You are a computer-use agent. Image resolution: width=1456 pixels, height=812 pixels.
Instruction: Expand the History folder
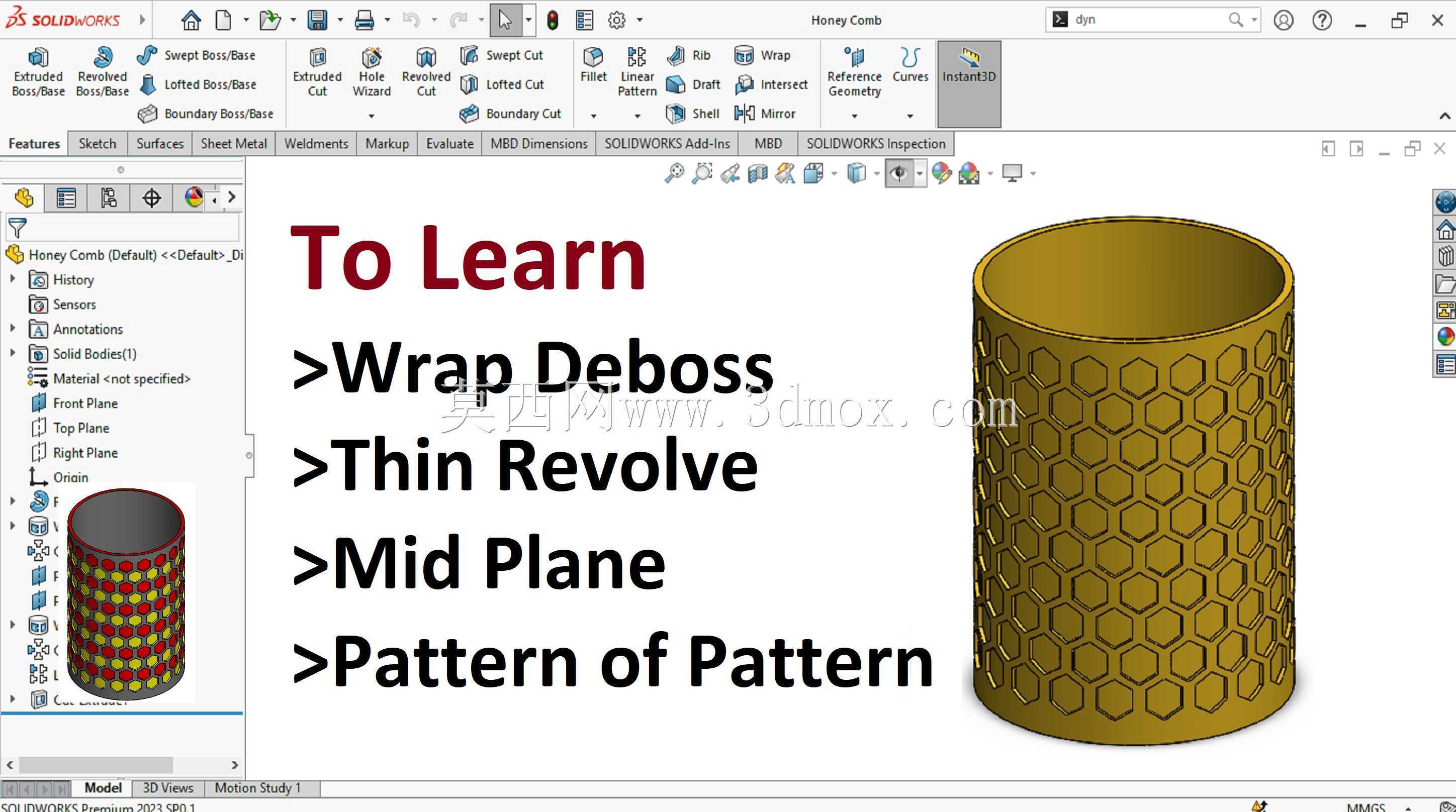[x=13, y=278]
